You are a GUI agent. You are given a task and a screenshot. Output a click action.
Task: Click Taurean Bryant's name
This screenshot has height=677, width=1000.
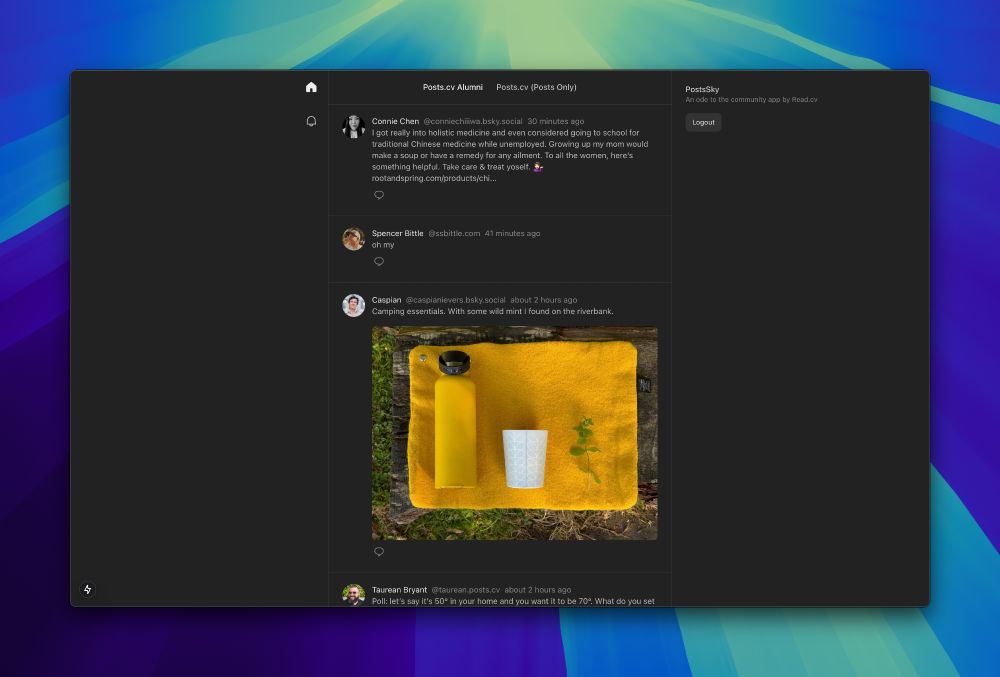tap(399, 590)
